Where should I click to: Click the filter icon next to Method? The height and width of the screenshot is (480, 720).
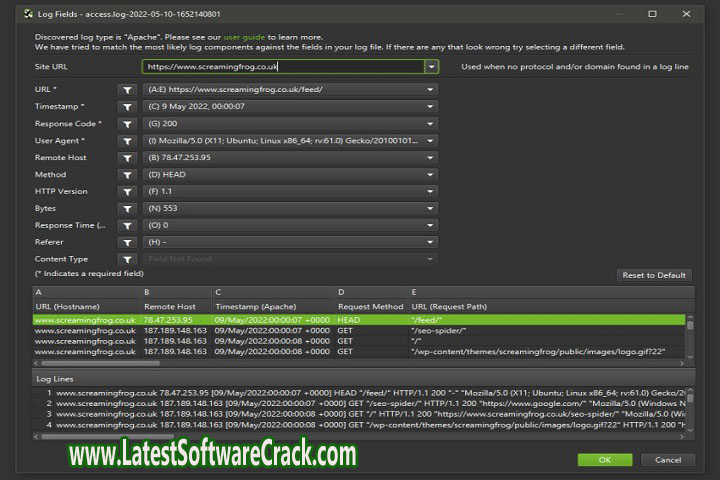coord(128,174)
